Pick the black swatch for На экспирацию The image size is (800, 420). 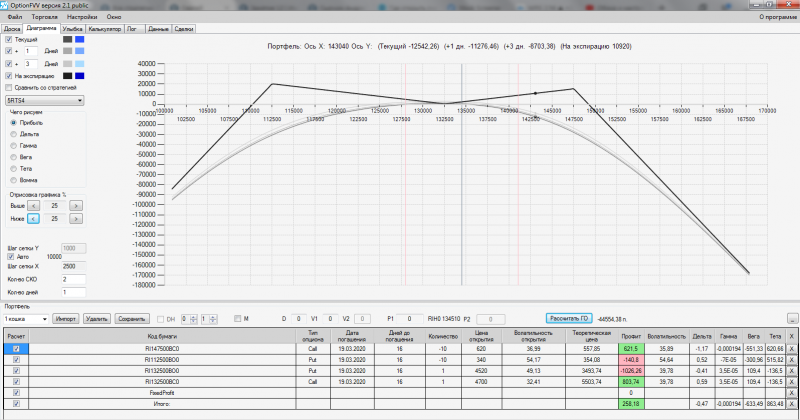(x=67, y=76)
